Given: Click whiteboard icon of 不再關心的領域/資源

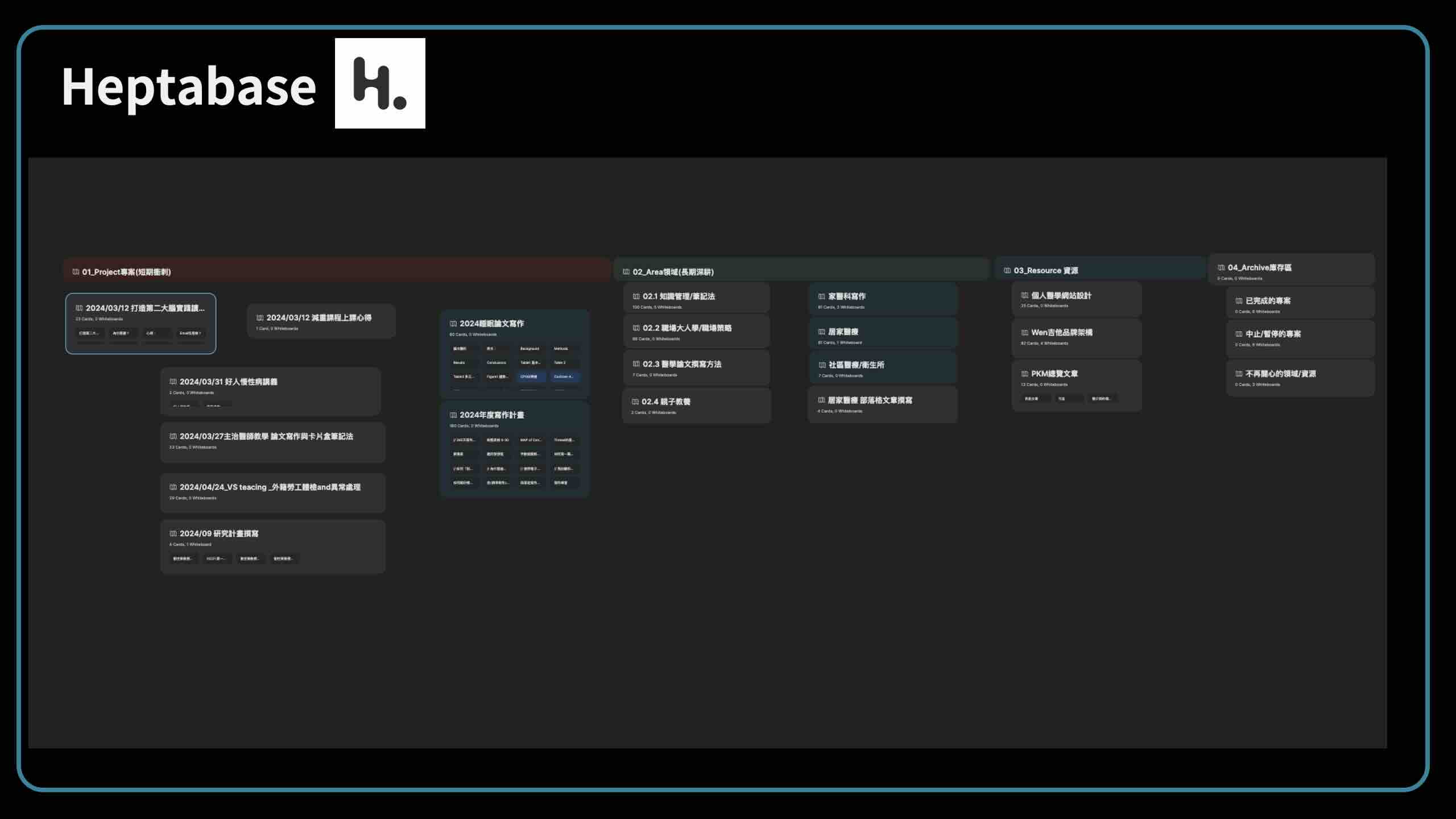Looking at the screenshot, I should 1239,374.
